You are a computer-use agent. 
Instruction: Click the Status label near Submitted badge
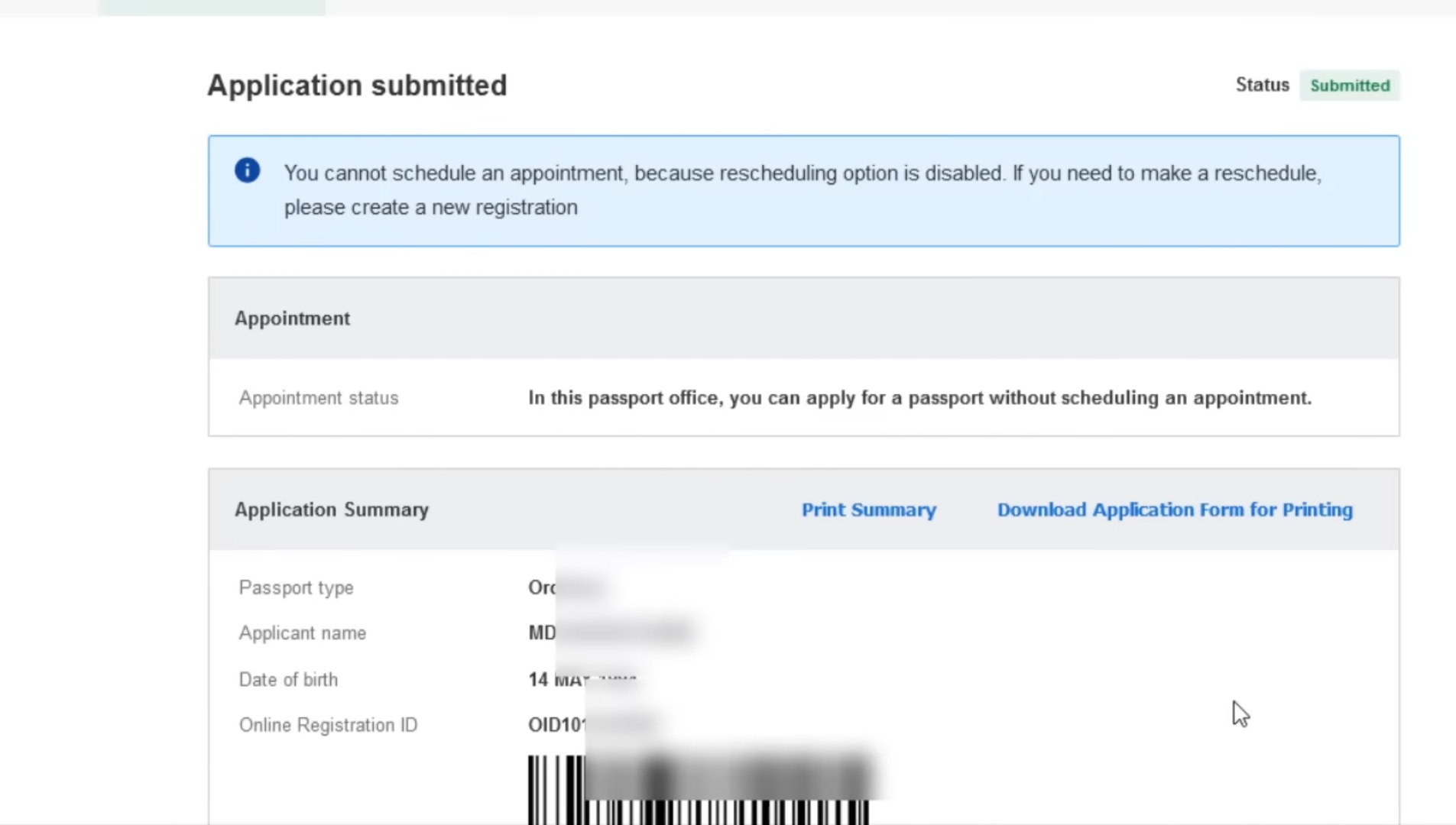click(1261, 85)
